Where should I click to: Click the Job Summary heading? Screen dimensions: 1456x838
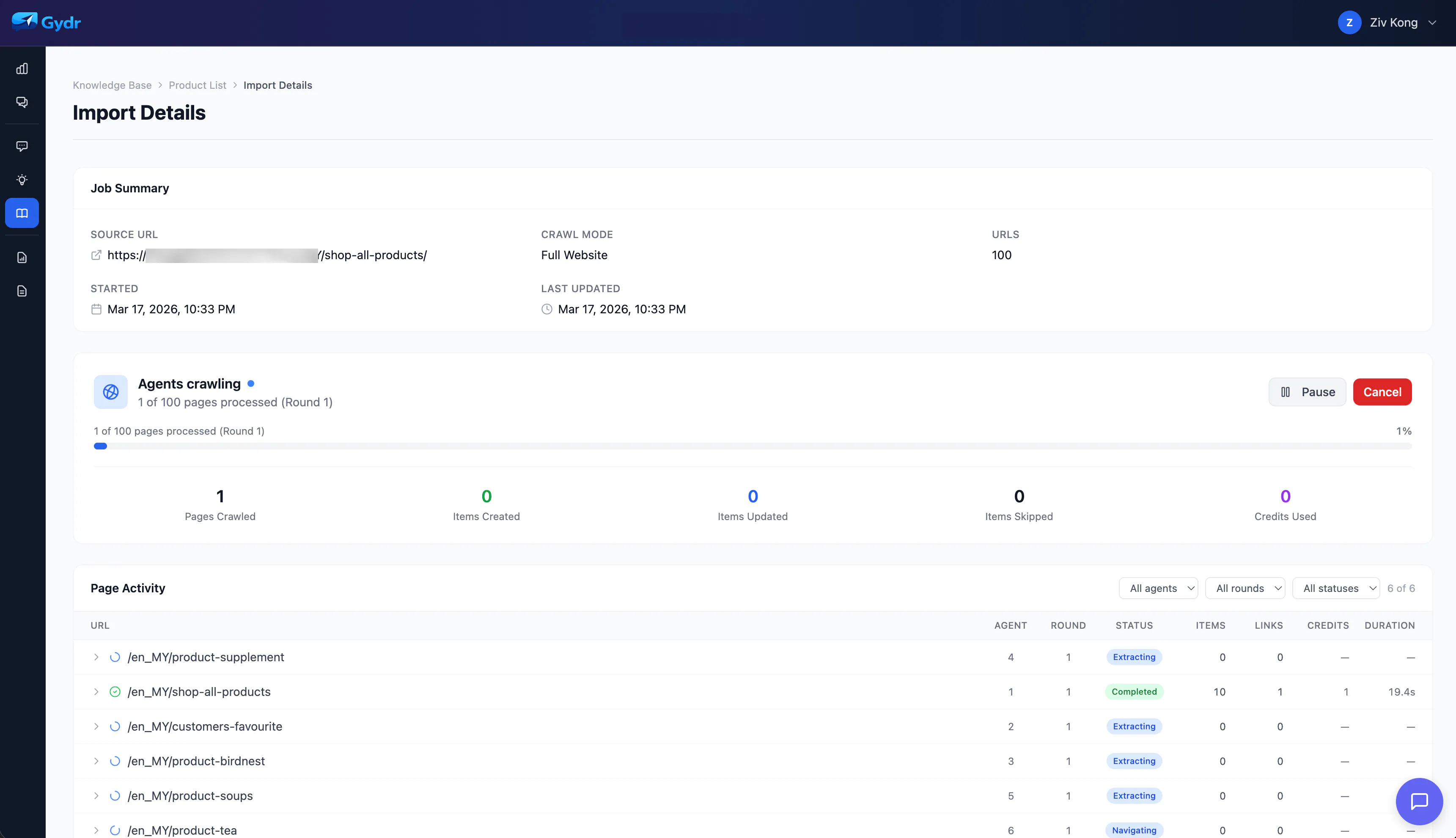click(x=129, y=188)
